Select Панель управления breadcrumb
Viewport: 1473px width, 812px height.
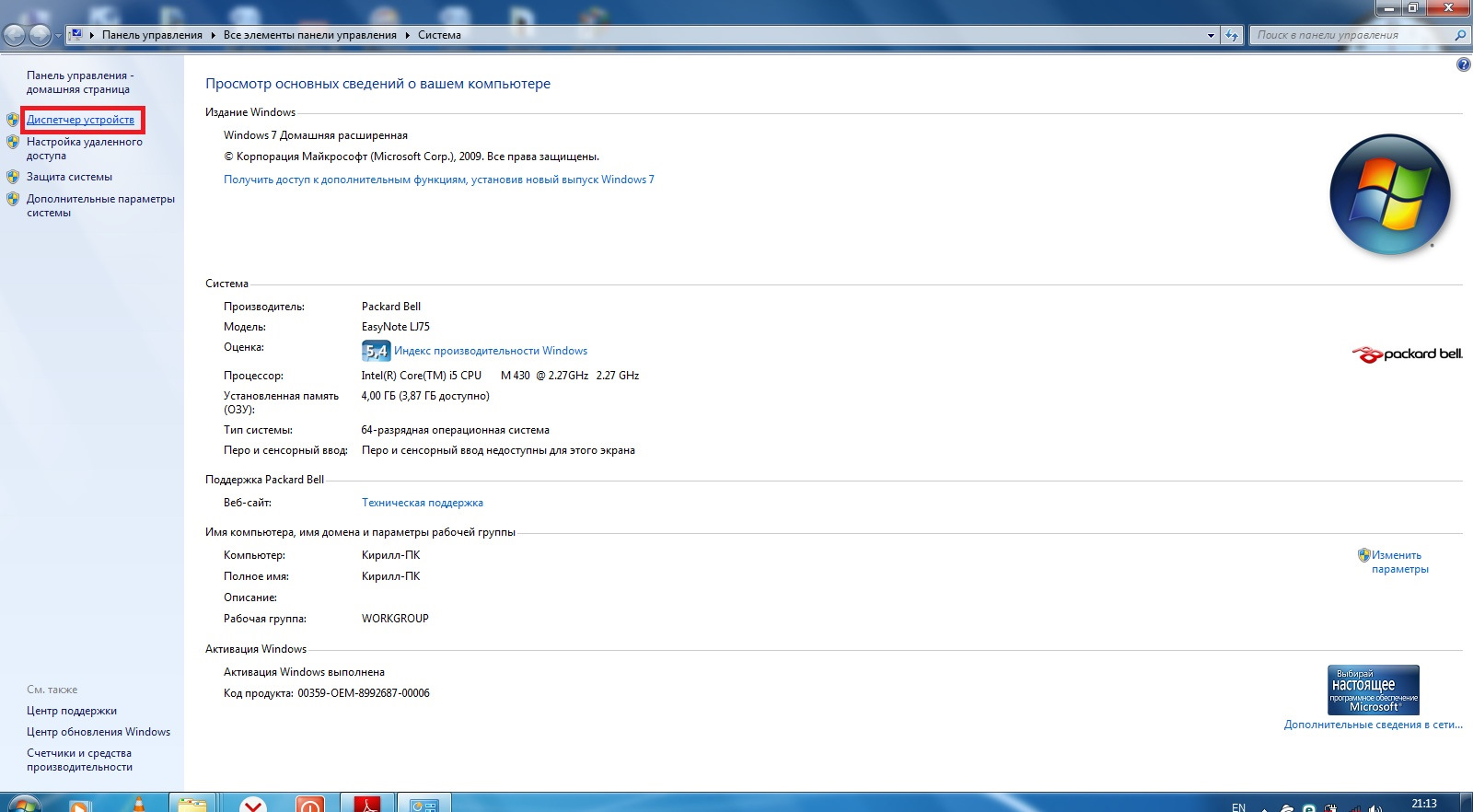click(152, 35)
